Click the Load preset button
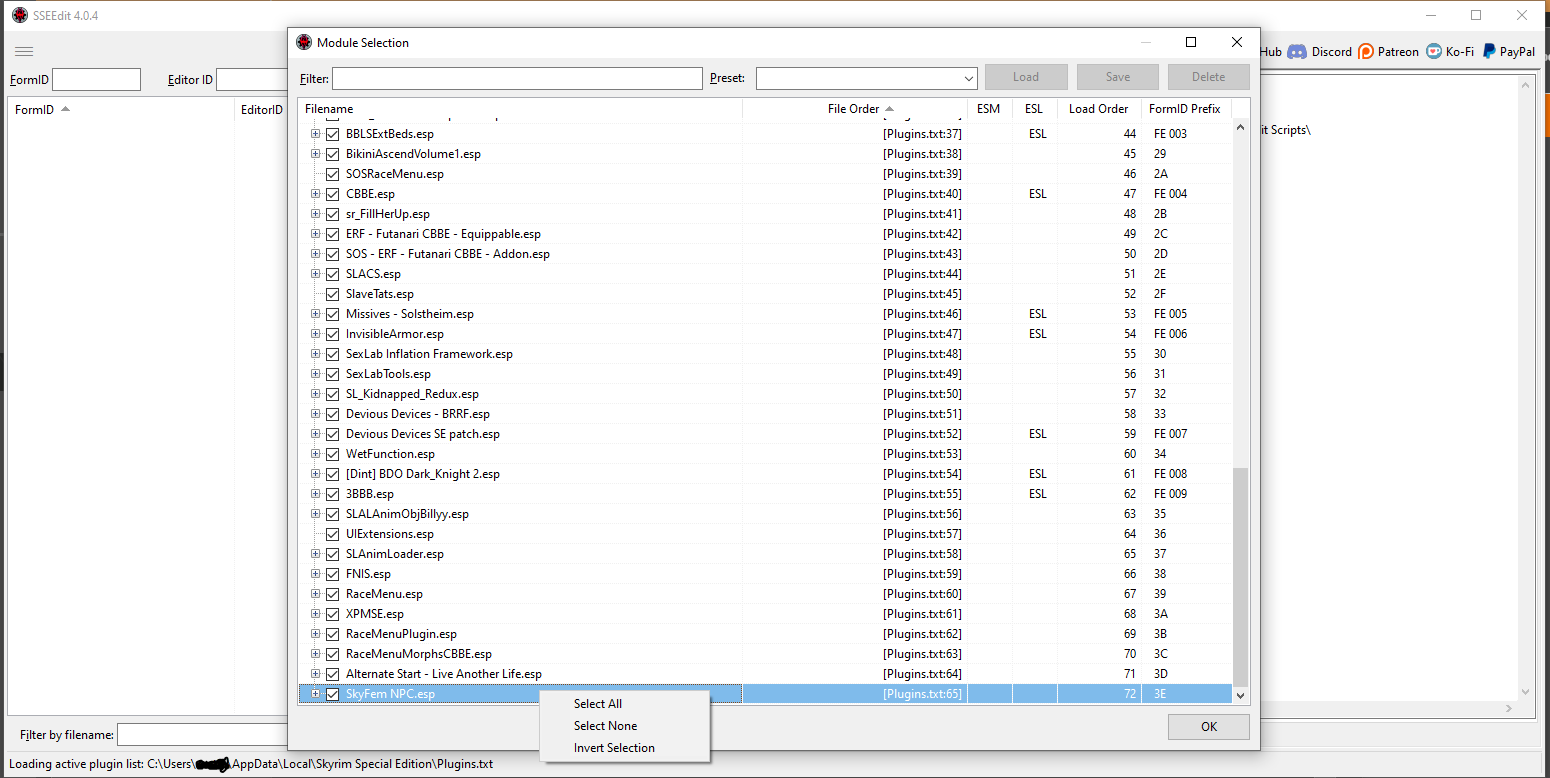 1026,77
